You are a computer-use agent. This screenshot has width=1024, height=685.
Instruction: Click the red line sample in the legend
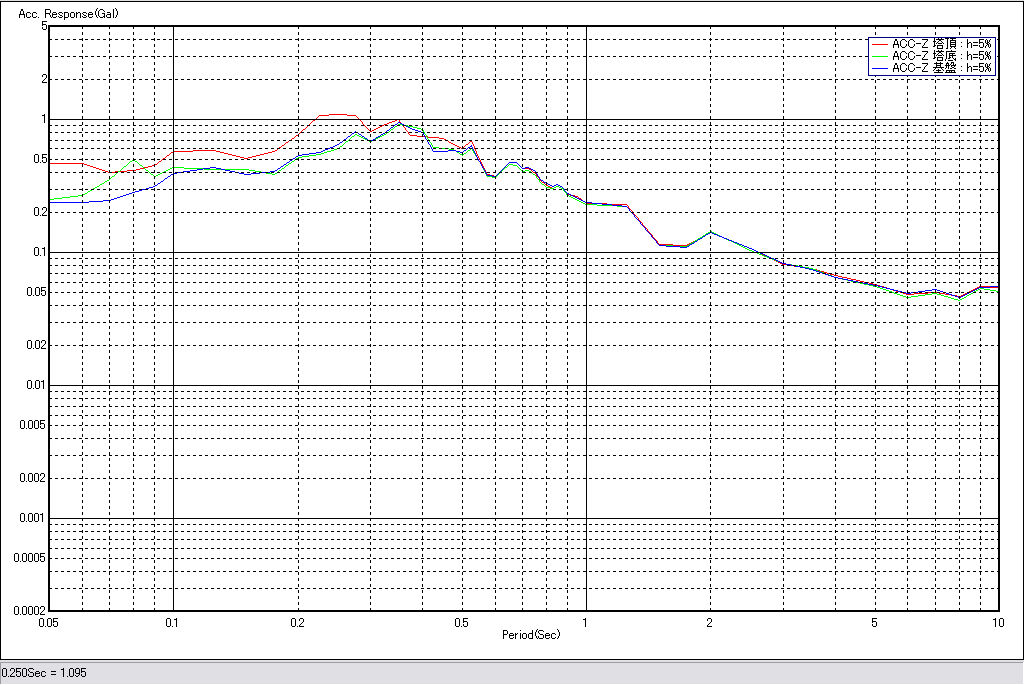pos(880,44)
